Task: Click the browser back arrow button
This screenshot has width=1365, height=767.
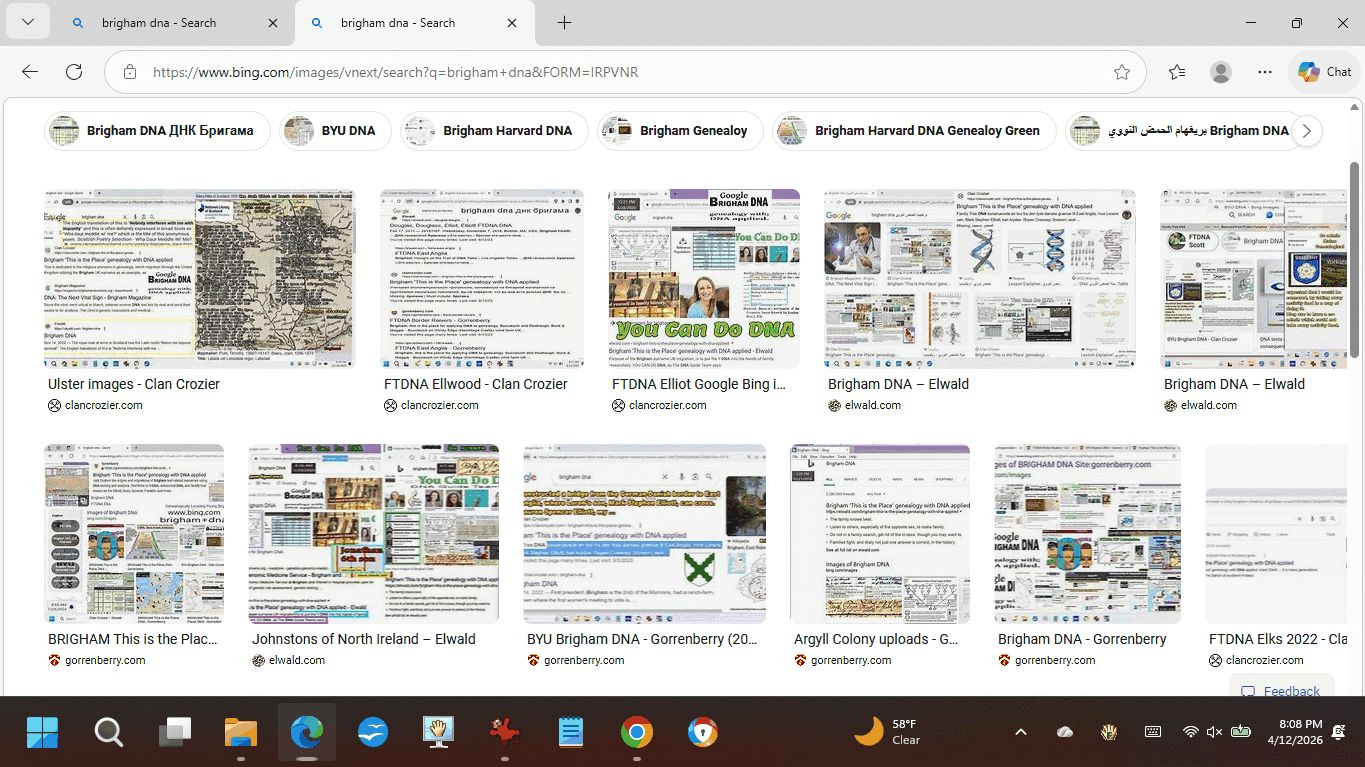Action: pyautogui.click(x=30, y=72)
